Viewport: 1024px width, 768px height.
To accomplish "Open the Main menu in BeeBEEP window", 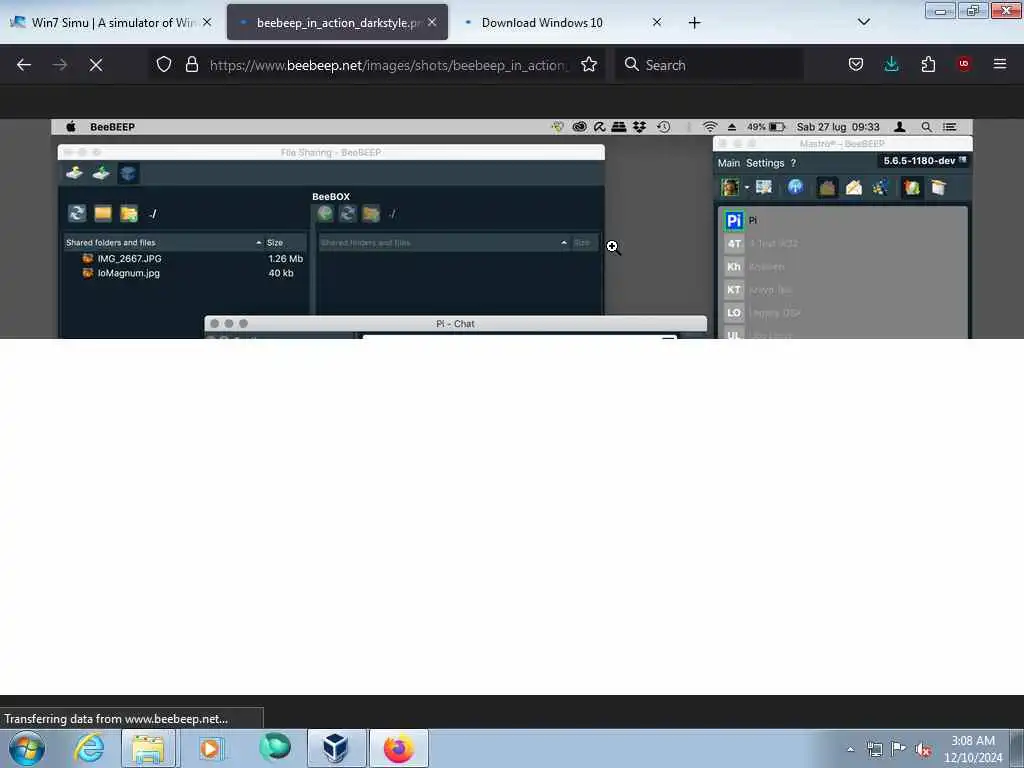I will (x=729, y=163).
